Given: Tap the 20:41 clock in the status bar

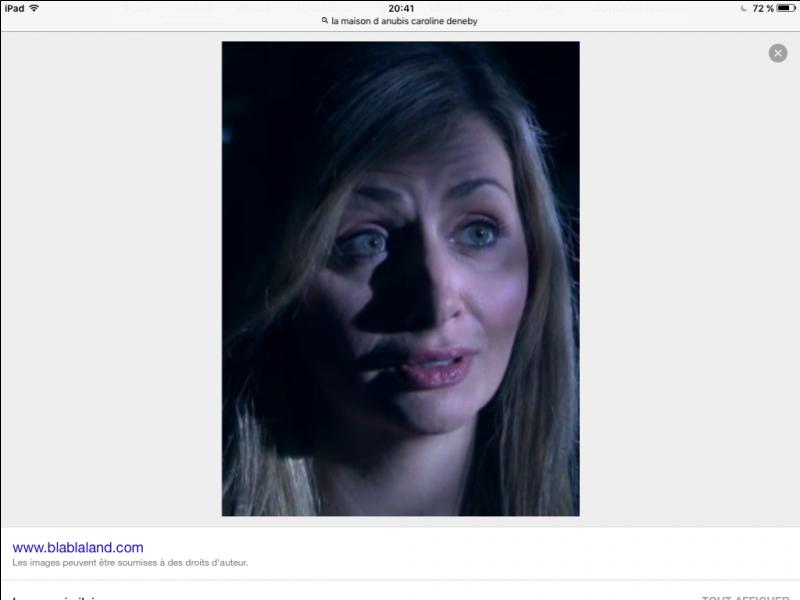Looking at the screenshot, I should 401,8.
